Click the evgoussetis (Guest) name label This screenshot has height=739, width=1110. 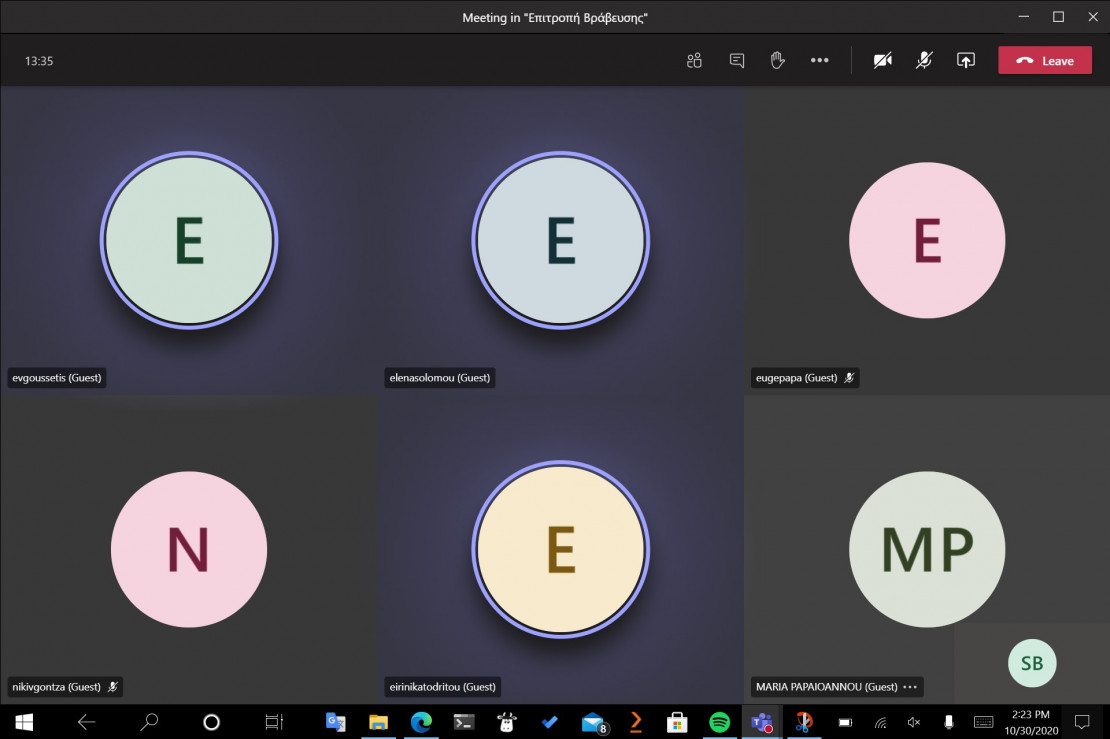(57, 378)
